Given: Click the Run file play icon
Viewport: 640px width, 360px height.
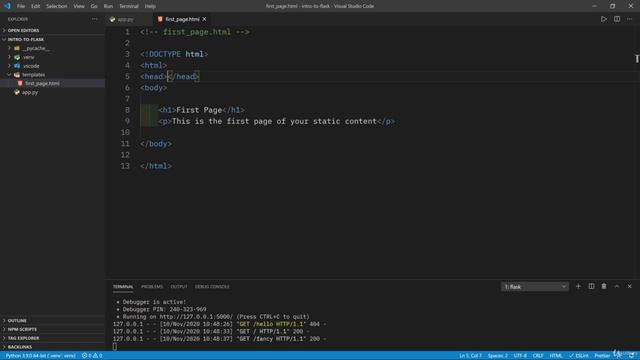Looking at the screenshot, I should [604, 19].
